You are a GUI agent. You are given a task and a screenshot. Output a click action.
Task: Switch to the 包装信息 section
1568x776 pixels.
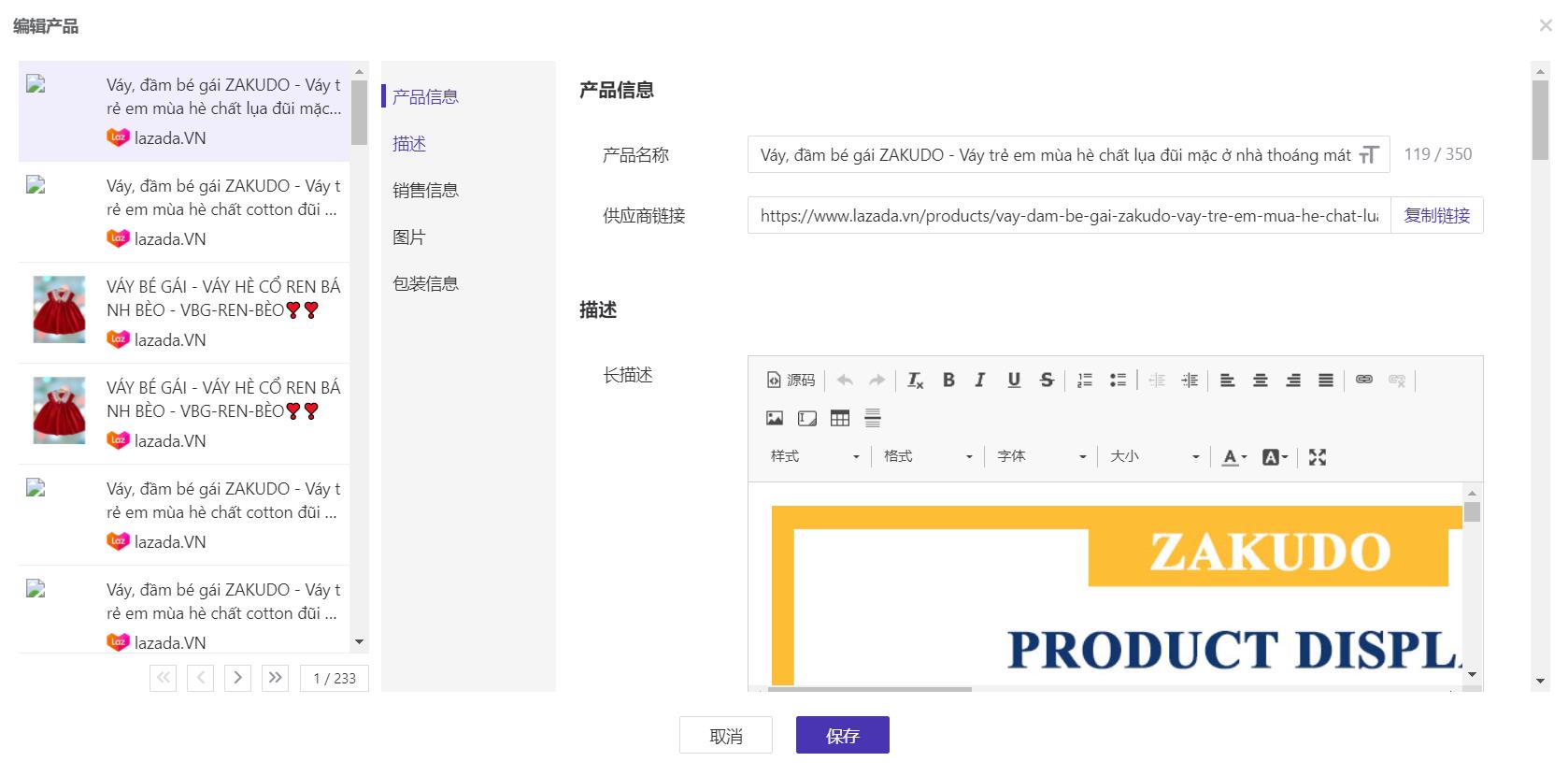(x=425, y=283)
